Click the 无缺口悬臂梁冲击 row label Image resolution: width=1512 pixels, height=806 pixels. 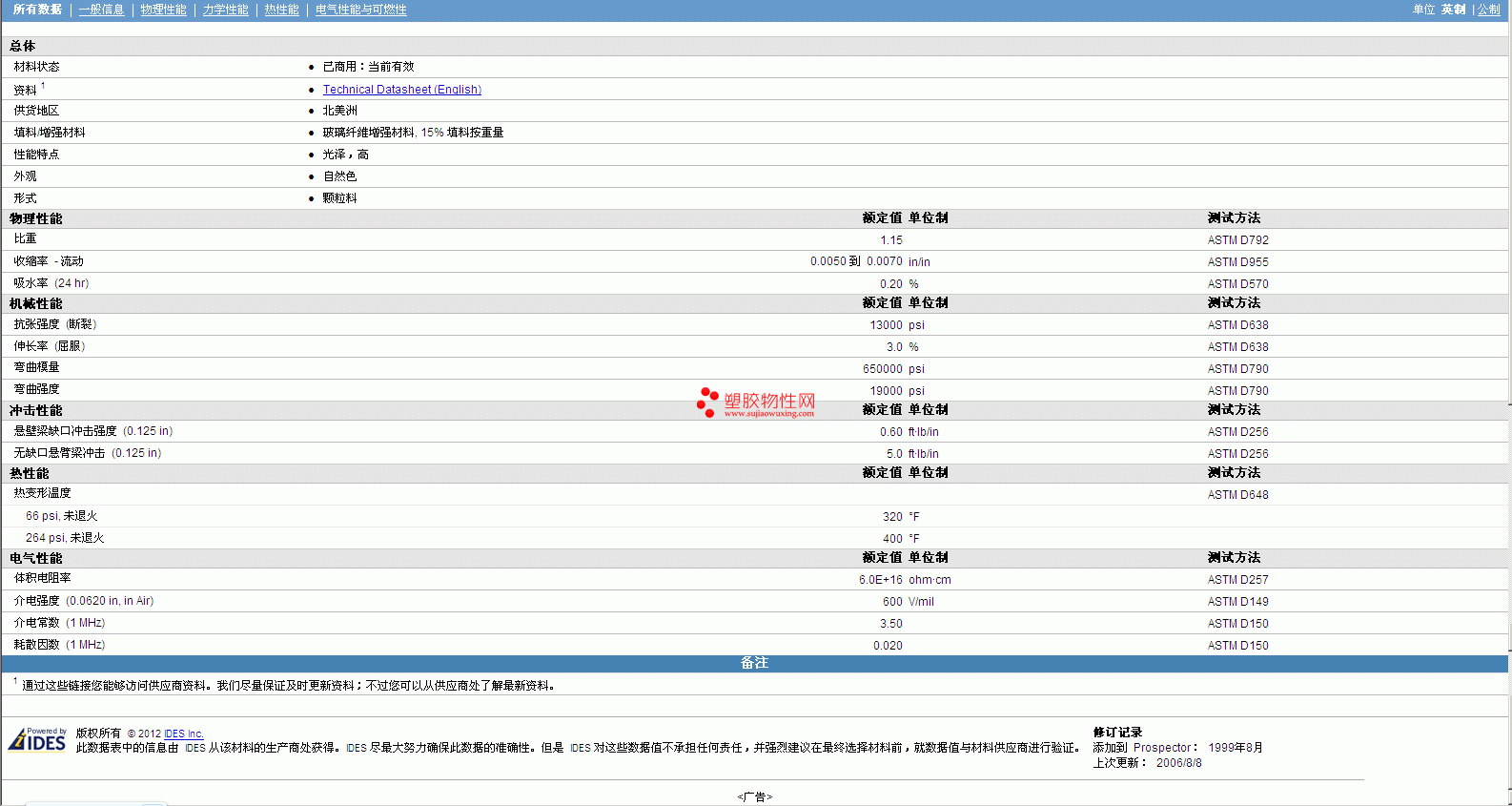88,453
